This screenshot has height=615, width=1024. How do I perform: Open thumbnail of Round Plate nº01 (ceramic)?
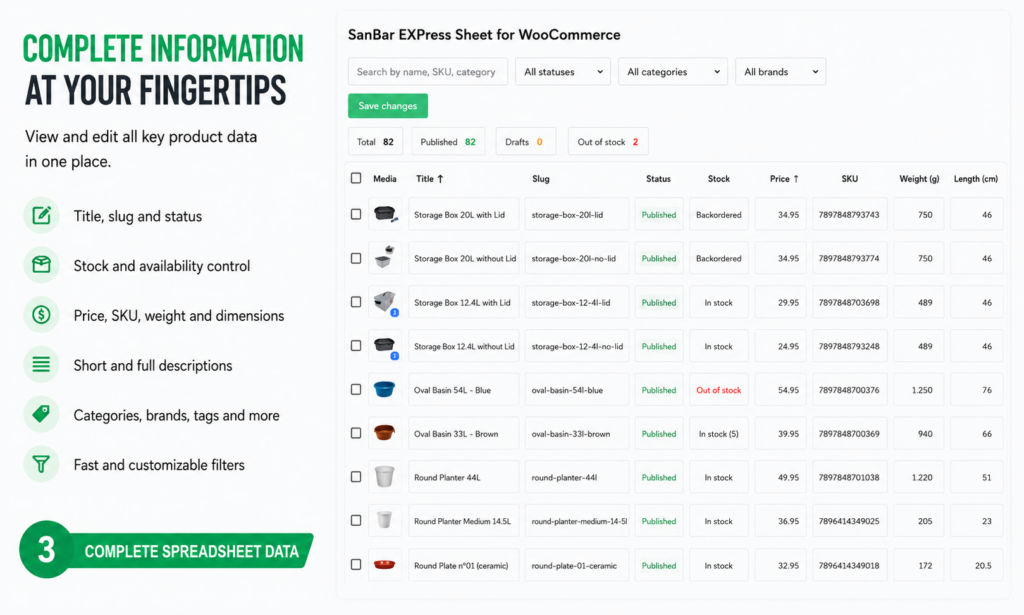pos(385,565)
